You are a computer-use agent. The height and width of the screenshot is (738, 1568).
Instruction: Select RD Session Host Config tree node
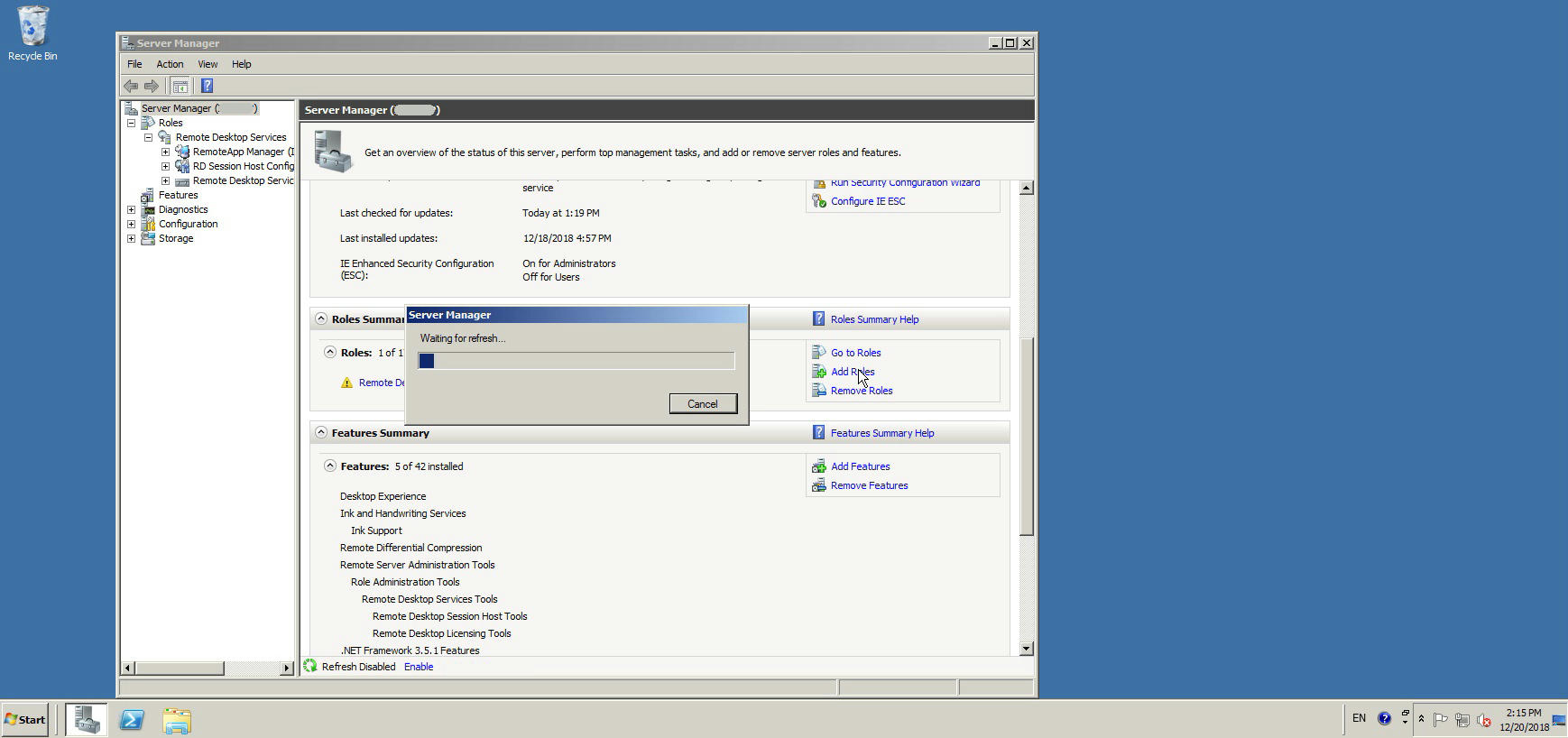pyautogui.click(x=243, y=166)
